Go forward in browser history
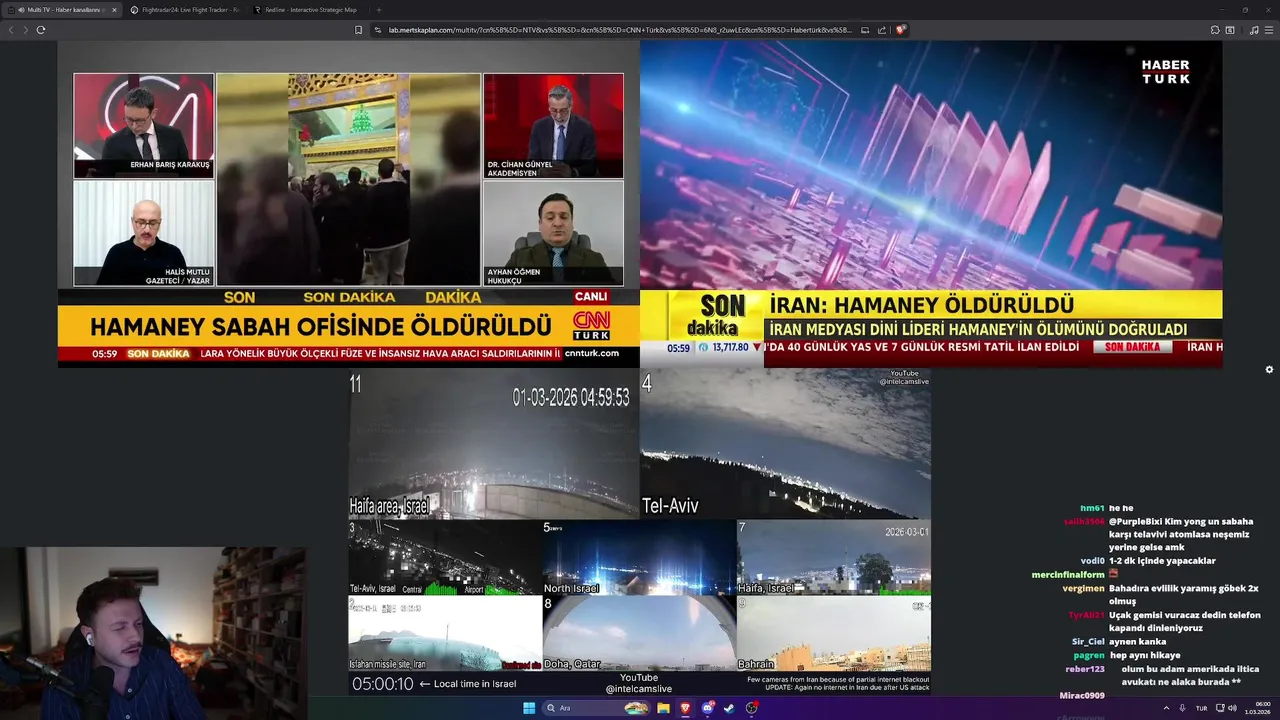 point(25,30)
